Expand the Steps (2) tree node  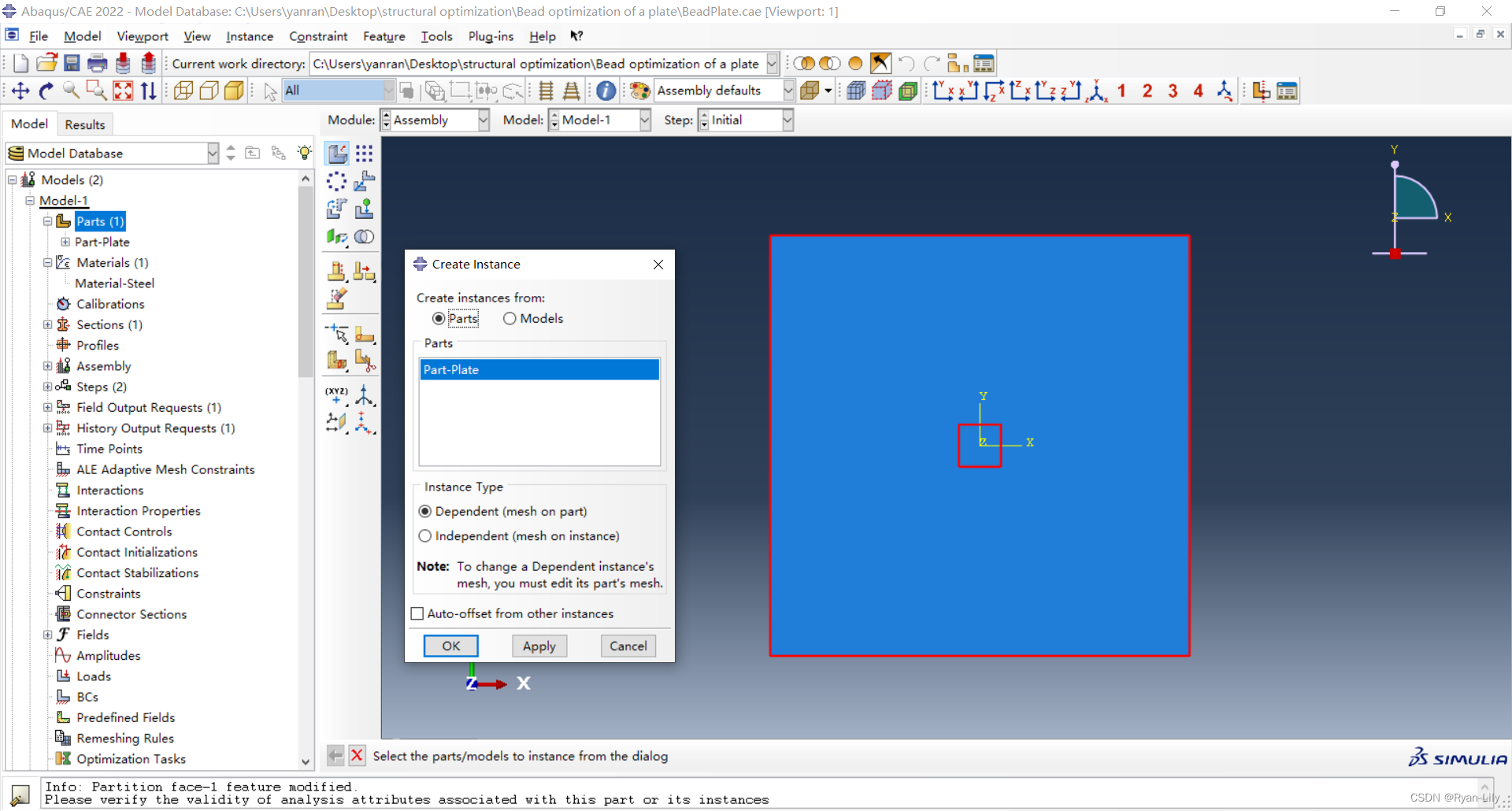point(47,387)
